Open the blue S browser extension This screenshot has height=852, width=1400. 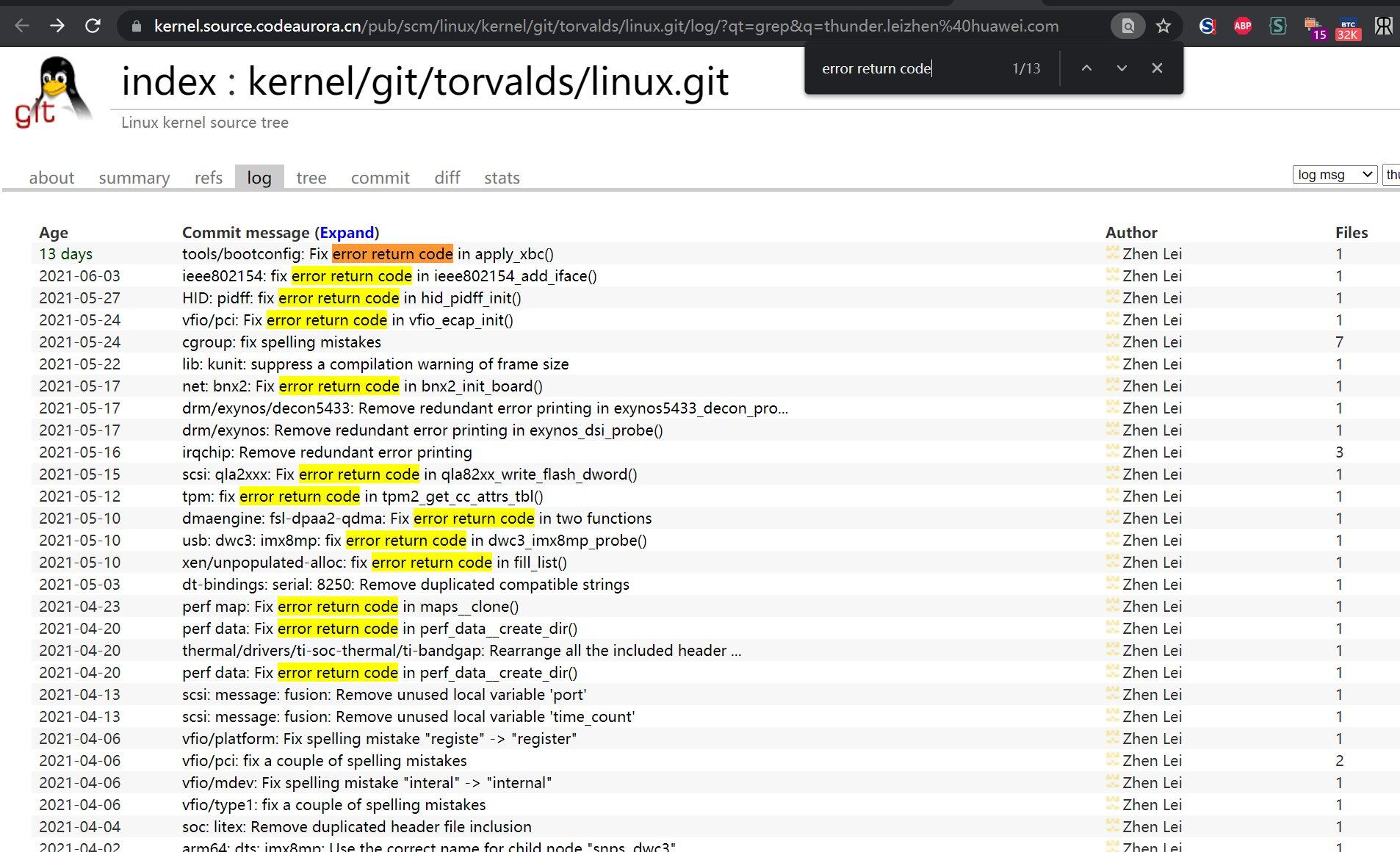click(x=1207, y=26)
